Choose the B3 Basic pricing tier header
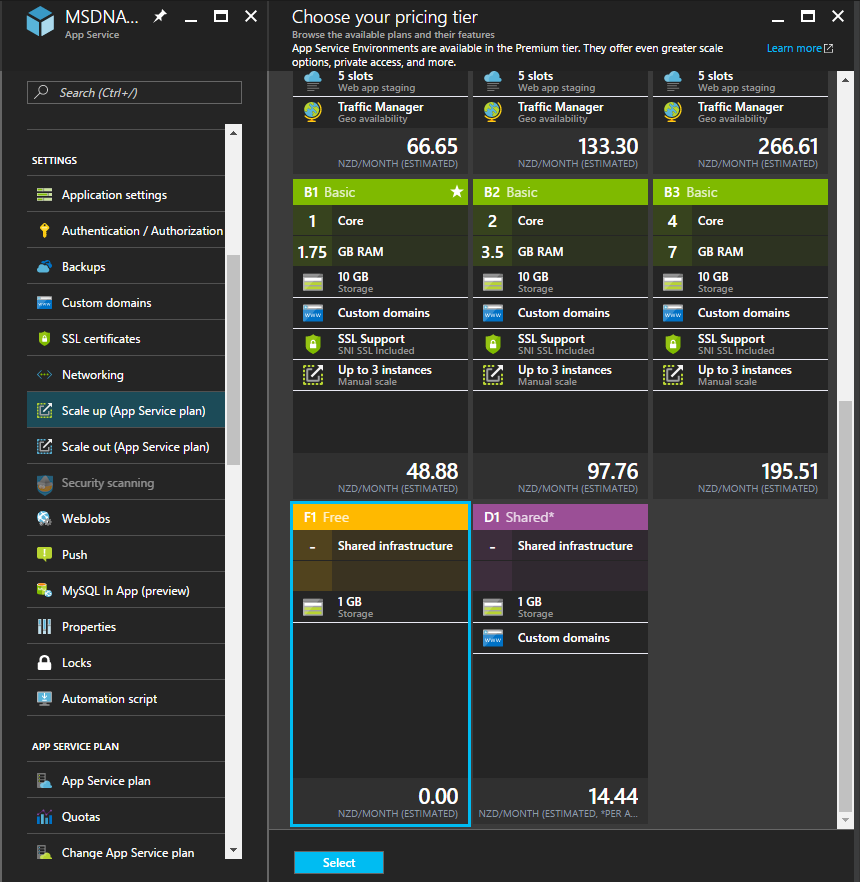This screenshot has height=882, width=860. (x=740, y=192)
